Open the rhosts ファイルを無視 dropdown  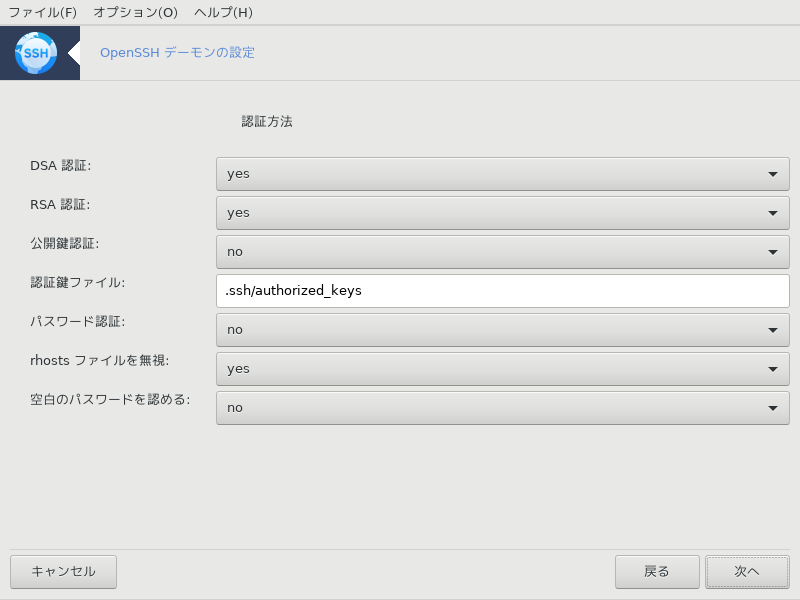click(x=503, y=369)
